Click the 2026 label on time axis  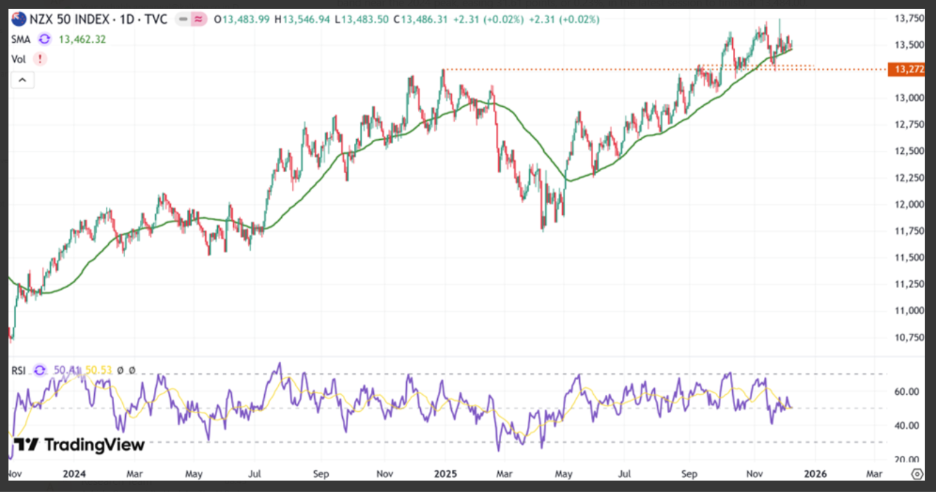(815, 474)
